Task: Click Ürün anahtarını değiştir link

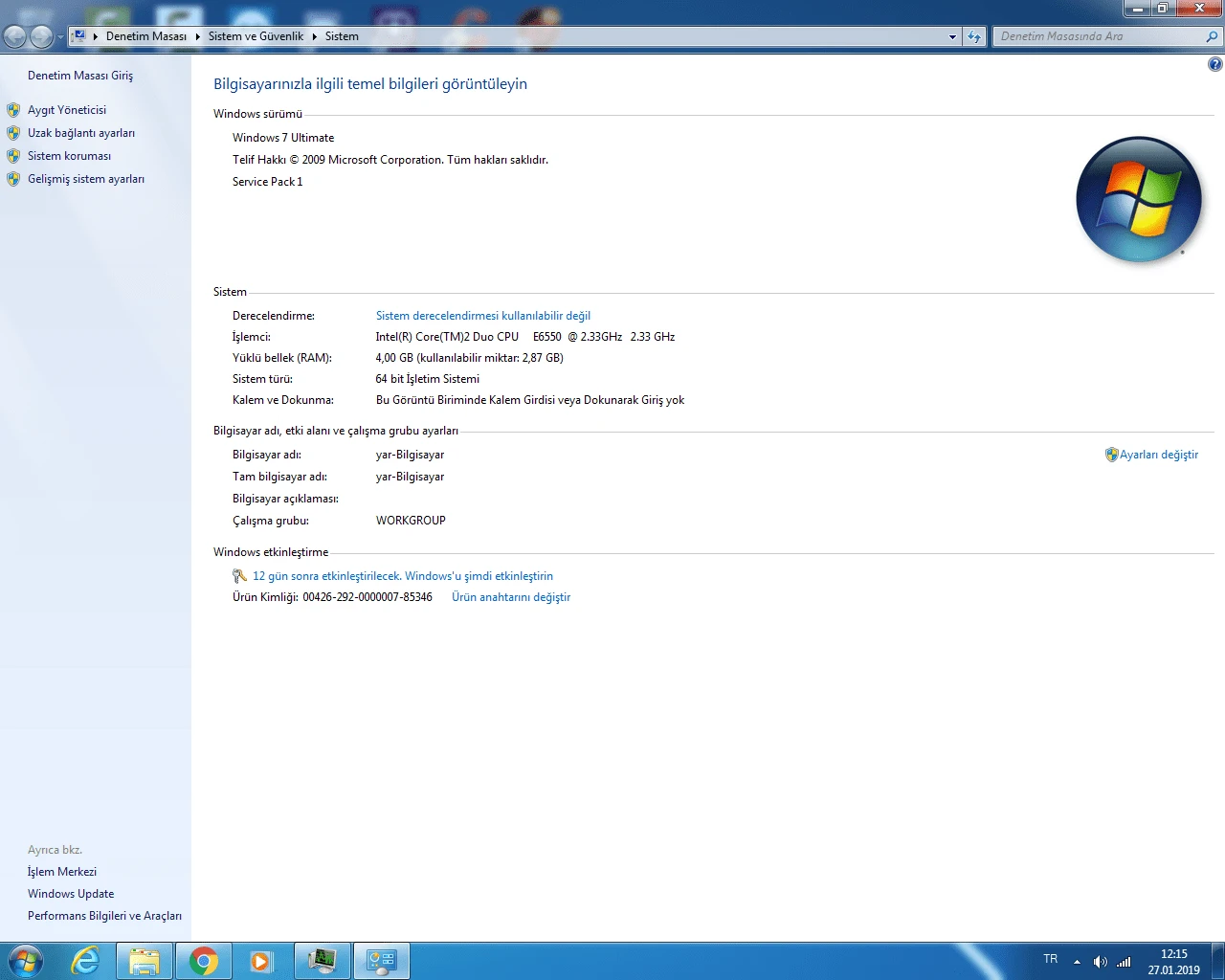Action: tap(511, 597)
